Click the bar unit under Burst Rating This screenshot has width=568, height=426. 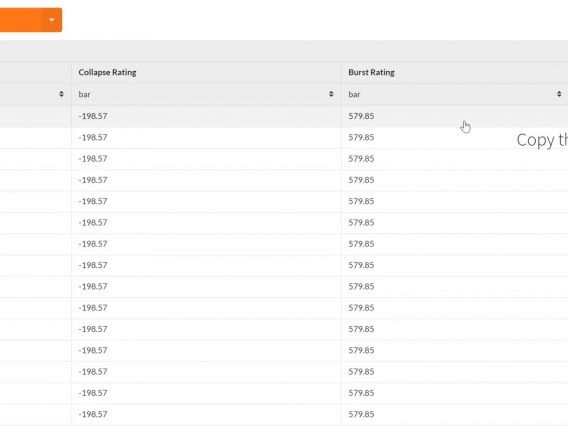pyautogui.click(x=354, y=94)
